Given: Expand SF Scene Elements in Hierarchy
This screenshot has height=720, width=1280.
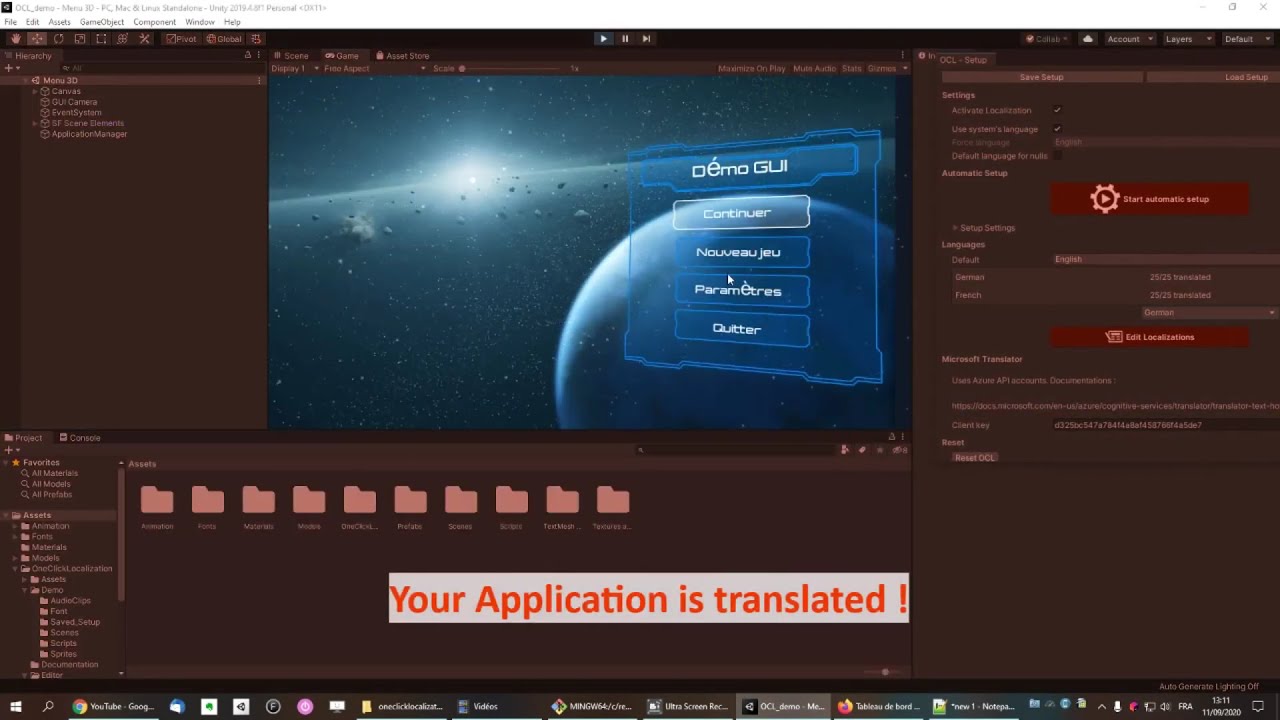Looking at the screenshot, I should (x=35, y=123).
